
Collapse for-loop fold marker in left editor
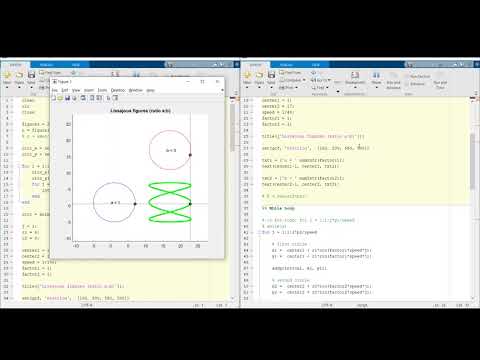pos(20,166)
